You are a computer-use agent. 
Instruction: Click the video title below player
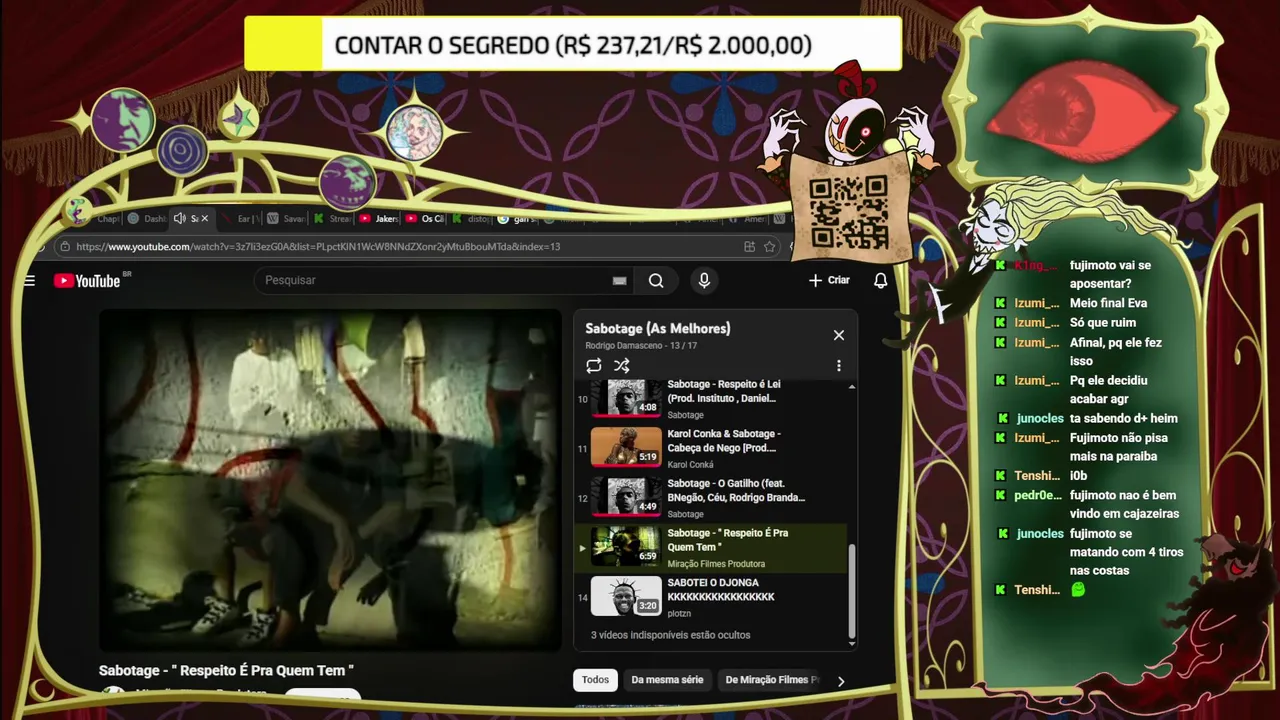tap(227, 670)
